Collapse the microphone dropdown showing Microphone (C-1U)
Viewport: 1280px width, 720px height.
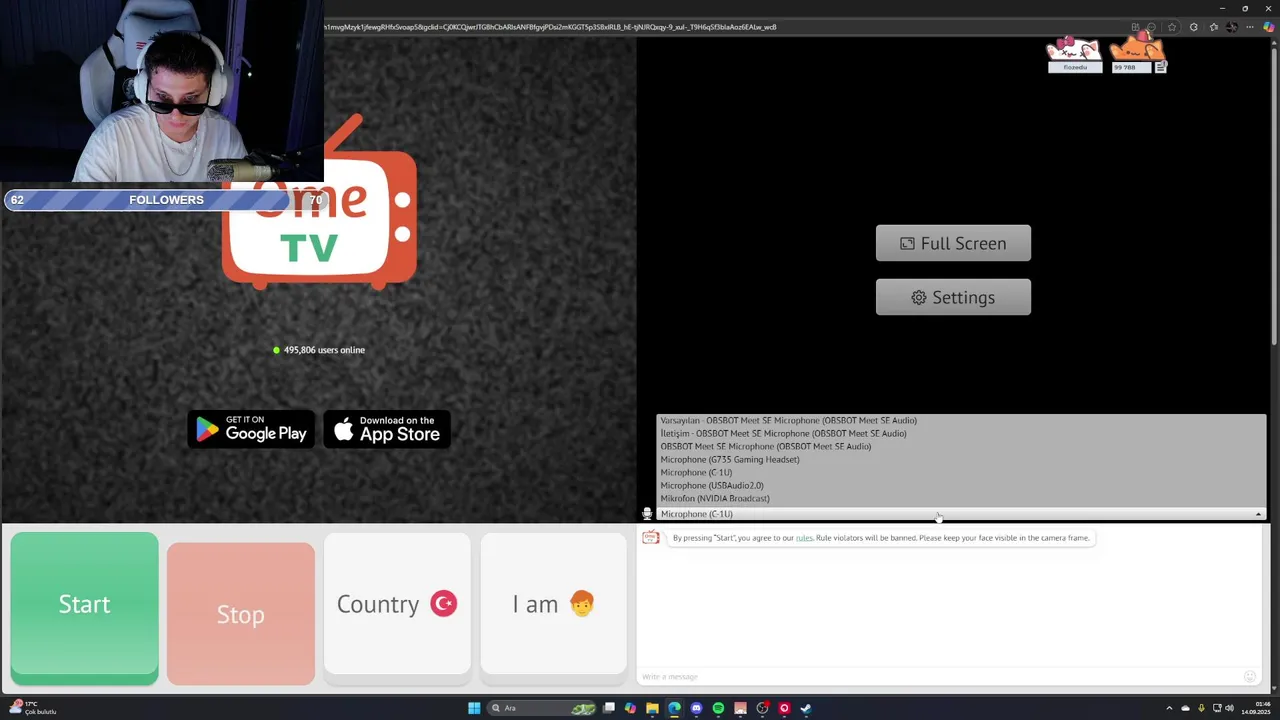961,514
